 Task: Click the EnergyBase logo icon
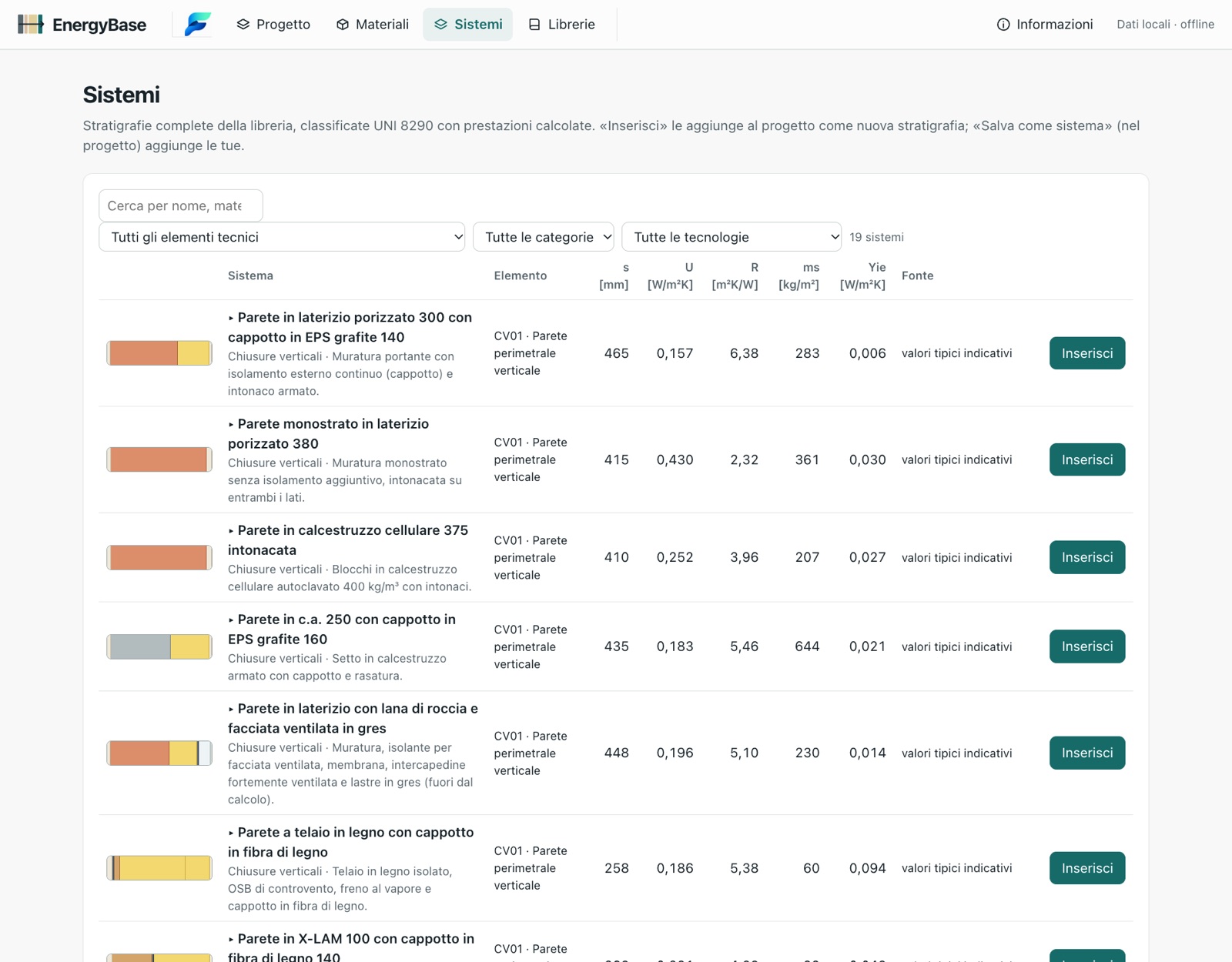30,25
